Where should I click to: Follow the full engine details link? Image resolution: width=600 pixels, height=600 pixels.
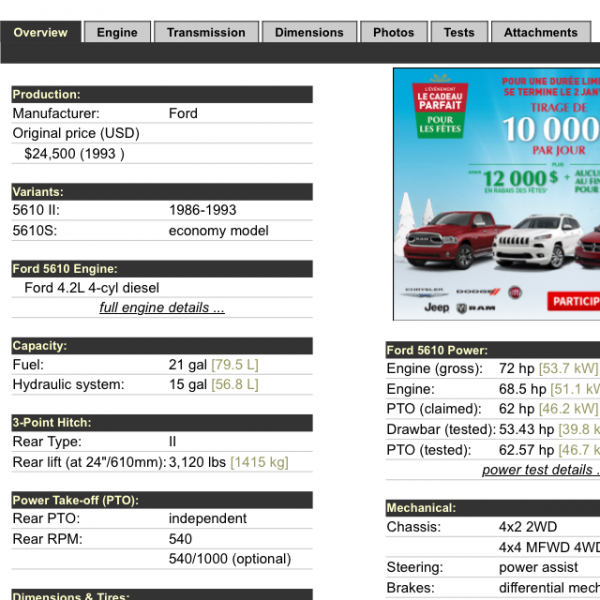(x=162, y=307)
